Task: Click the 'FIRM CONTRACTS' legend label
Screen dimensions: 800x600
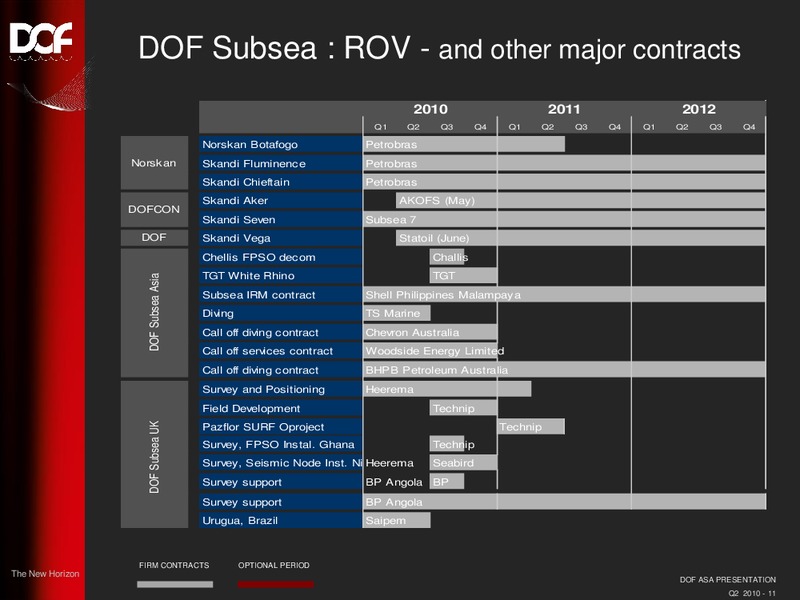Action: point(174,565)
